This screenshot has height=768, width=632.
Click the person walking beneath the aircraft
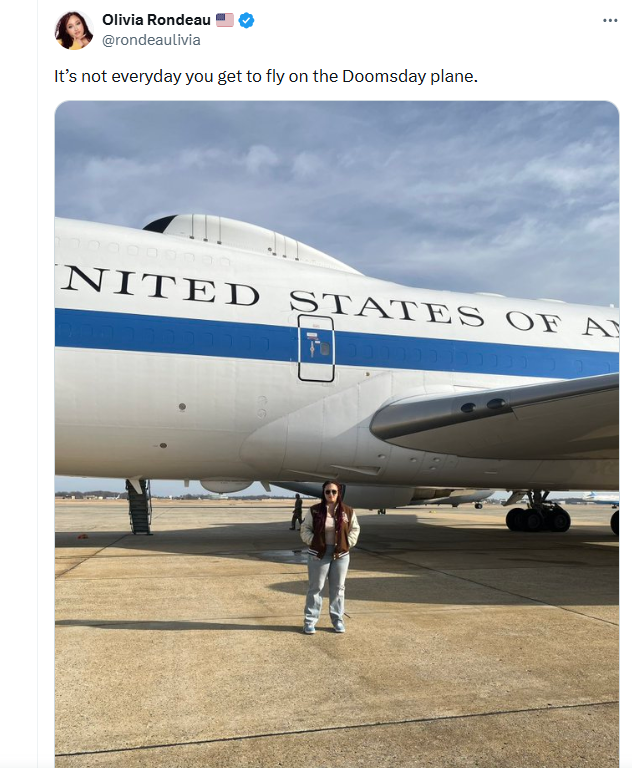coord(296,511)
